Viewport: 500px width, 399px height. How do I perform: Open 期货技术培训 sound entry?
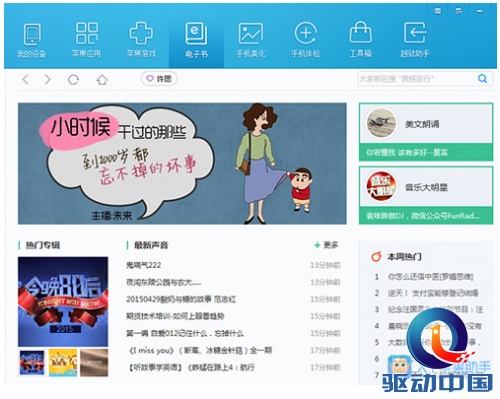tap(175, 316)
